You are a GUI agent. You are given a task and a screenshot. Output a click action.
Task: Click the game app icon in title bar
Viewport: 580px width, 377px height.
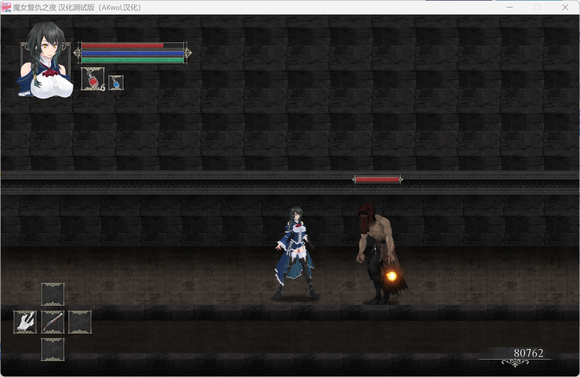point(6,7)
